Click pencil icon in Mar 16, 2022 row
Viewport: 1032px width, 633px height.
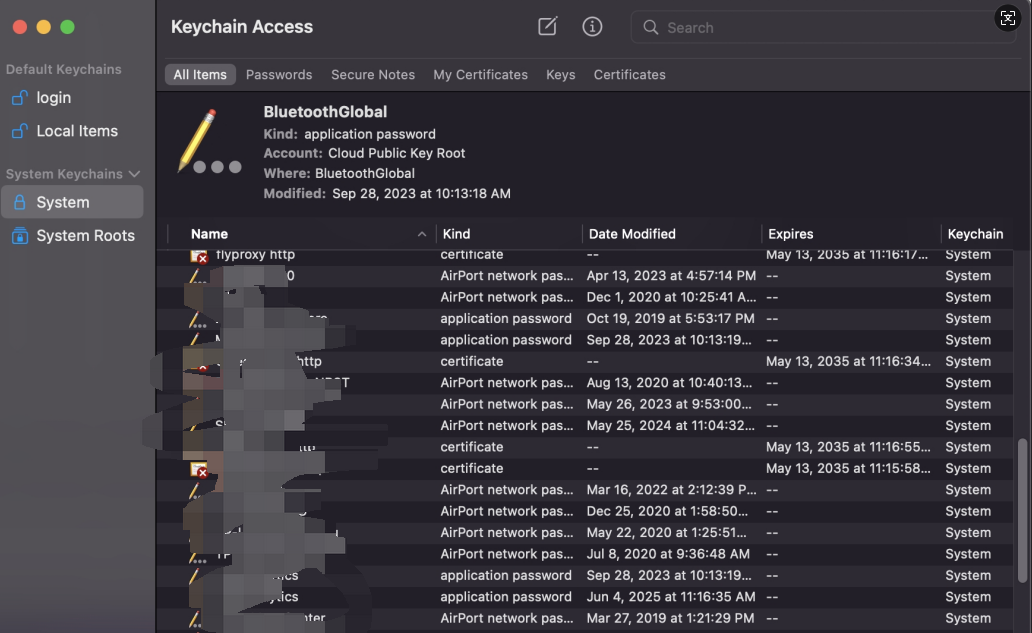[x=195, y=491]
